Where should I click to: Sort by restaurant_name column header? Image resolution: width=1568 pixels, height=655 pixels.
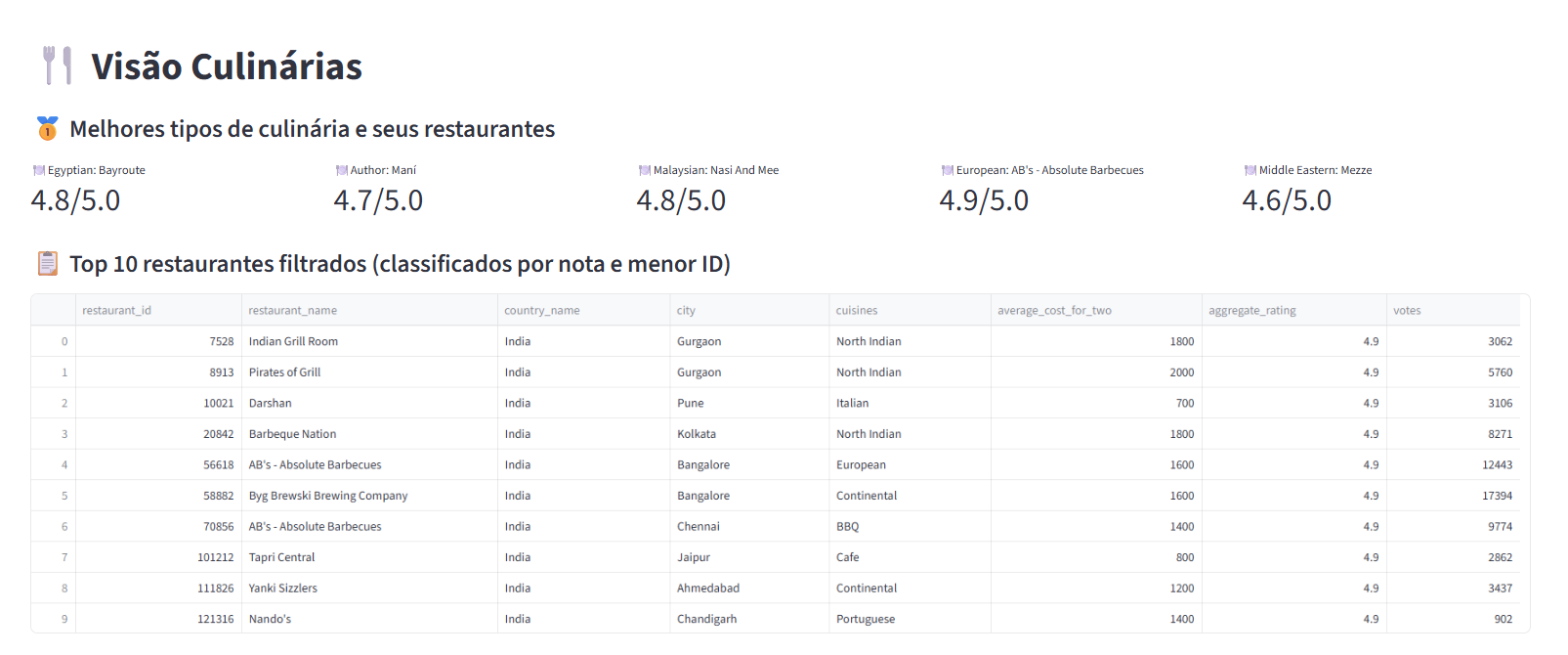369,310
